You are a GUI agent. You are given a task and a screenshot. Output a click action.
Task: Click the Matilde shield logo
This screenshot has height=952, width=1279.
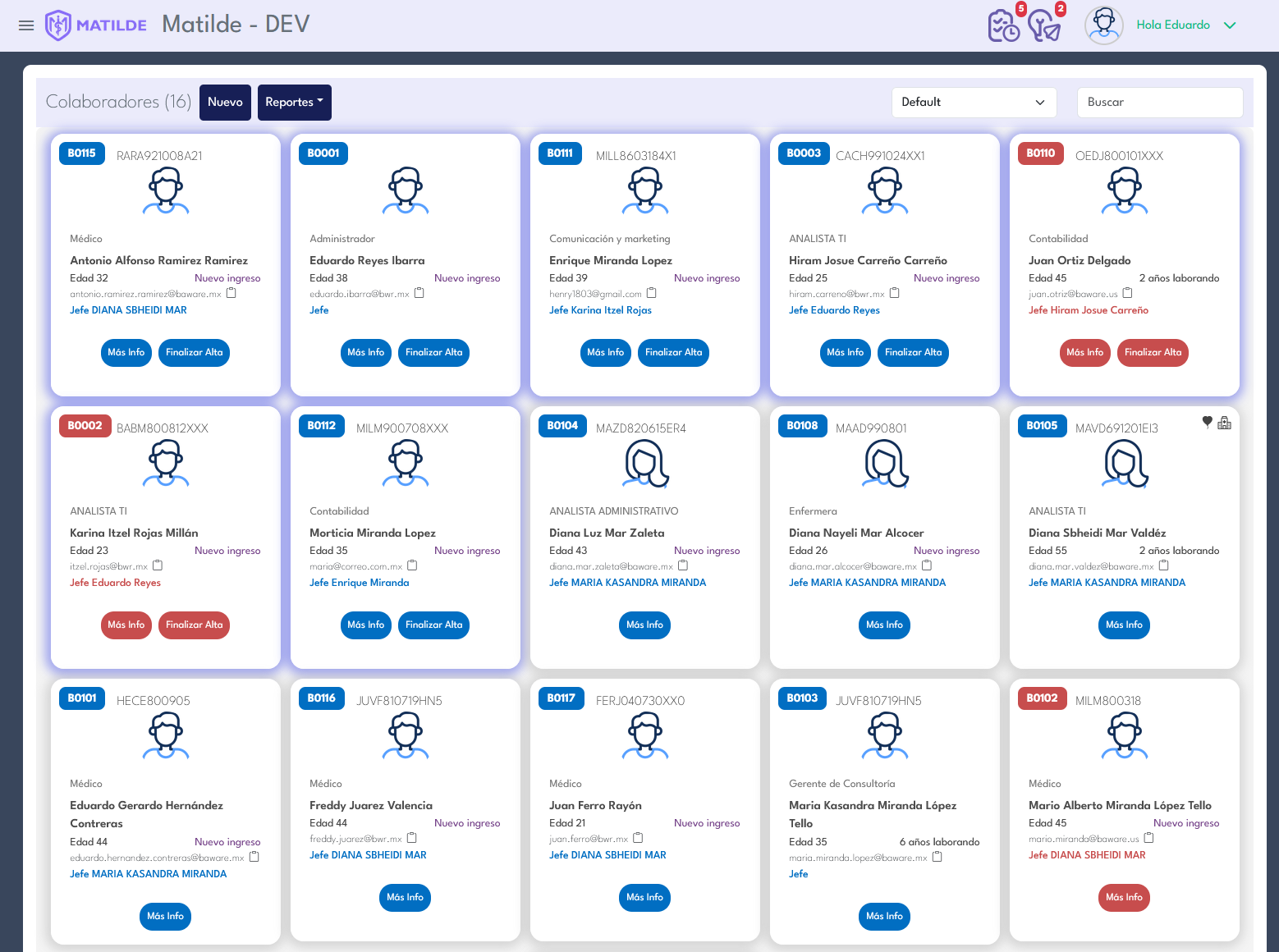pyautogui.click(x=57, y=25)
